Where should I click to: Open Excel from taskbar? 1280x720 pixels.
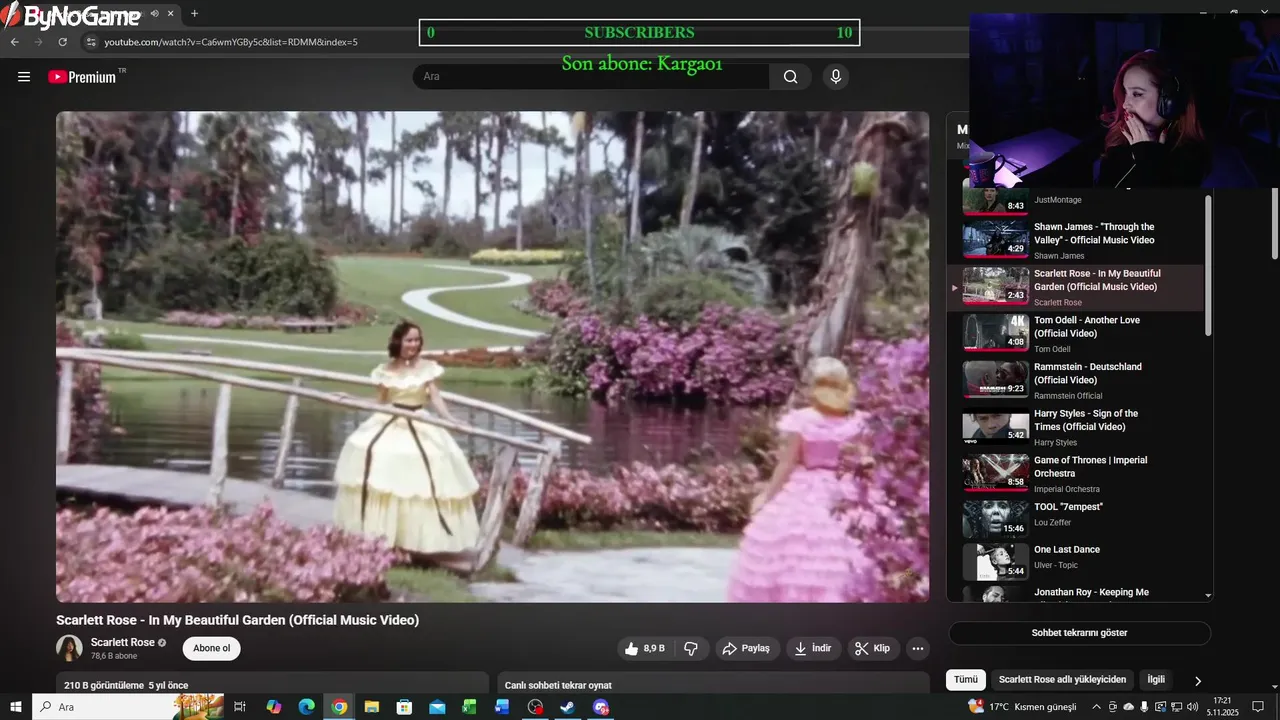469,707
